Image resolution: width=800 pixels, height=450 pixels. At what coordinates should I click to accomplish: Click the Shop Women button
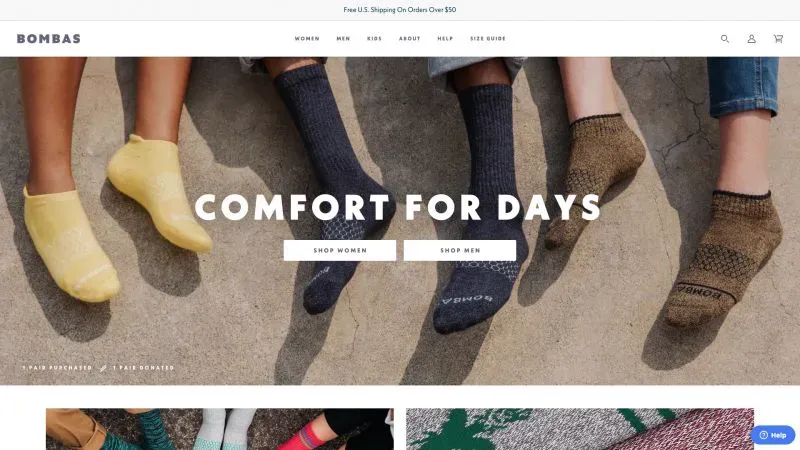coord(340,250)
